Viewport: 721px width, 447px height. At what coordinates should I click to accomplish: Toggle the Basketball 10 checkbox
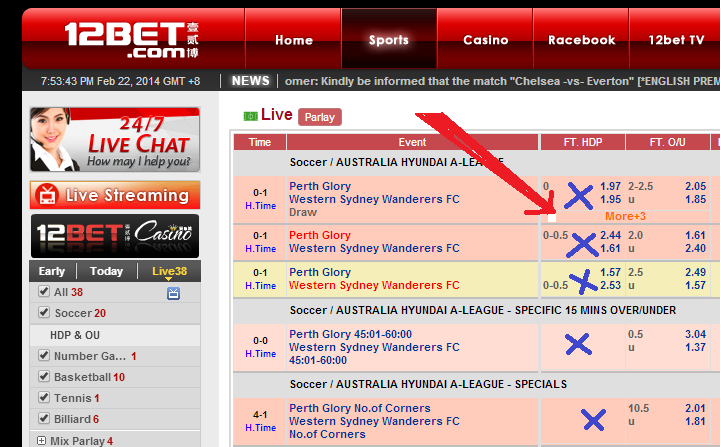pyautogui.click(x=44, y=376)
